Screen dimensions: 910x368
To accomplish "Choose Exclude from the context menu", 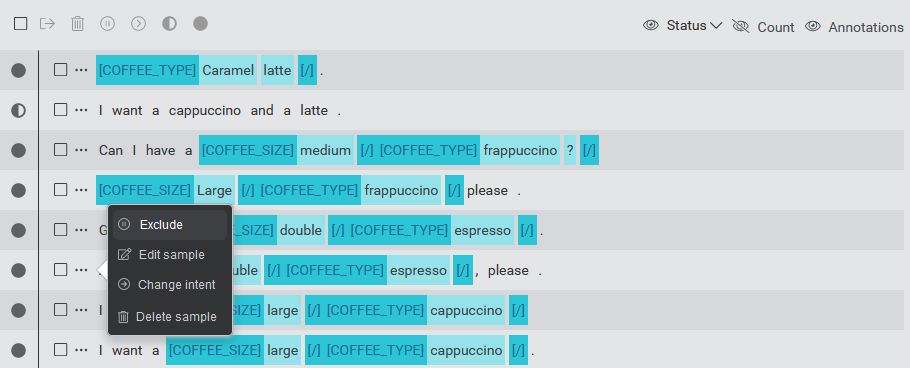I will [x=169, y=225].
